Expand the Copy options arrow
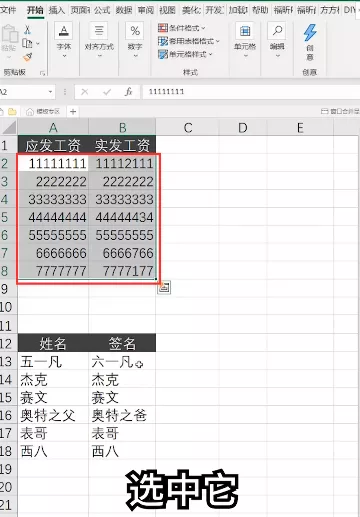This screenshot has height=517, width=360. point(38,44)
